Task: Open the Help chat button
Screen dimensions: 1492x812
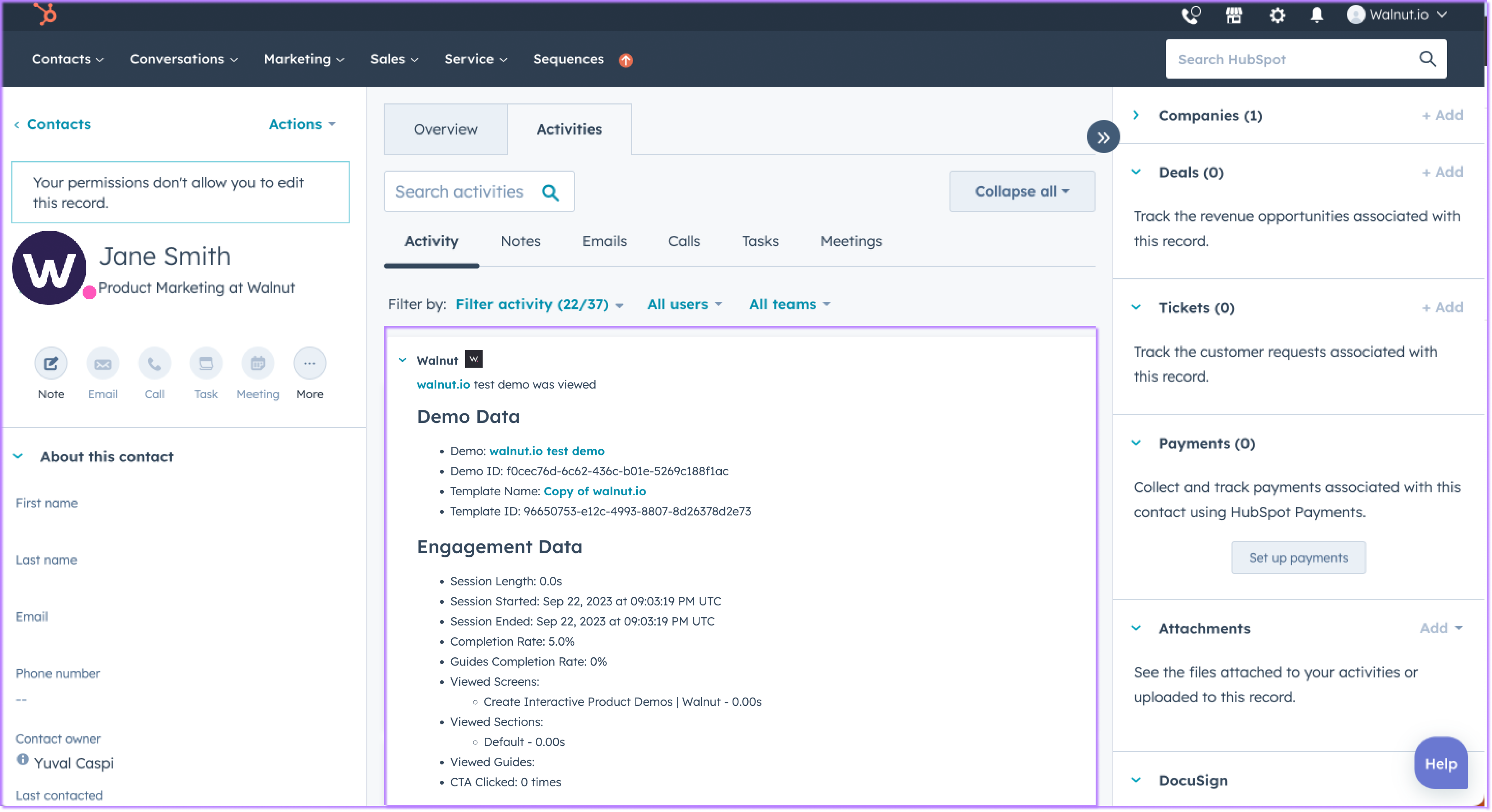Action: (1440, 763)
